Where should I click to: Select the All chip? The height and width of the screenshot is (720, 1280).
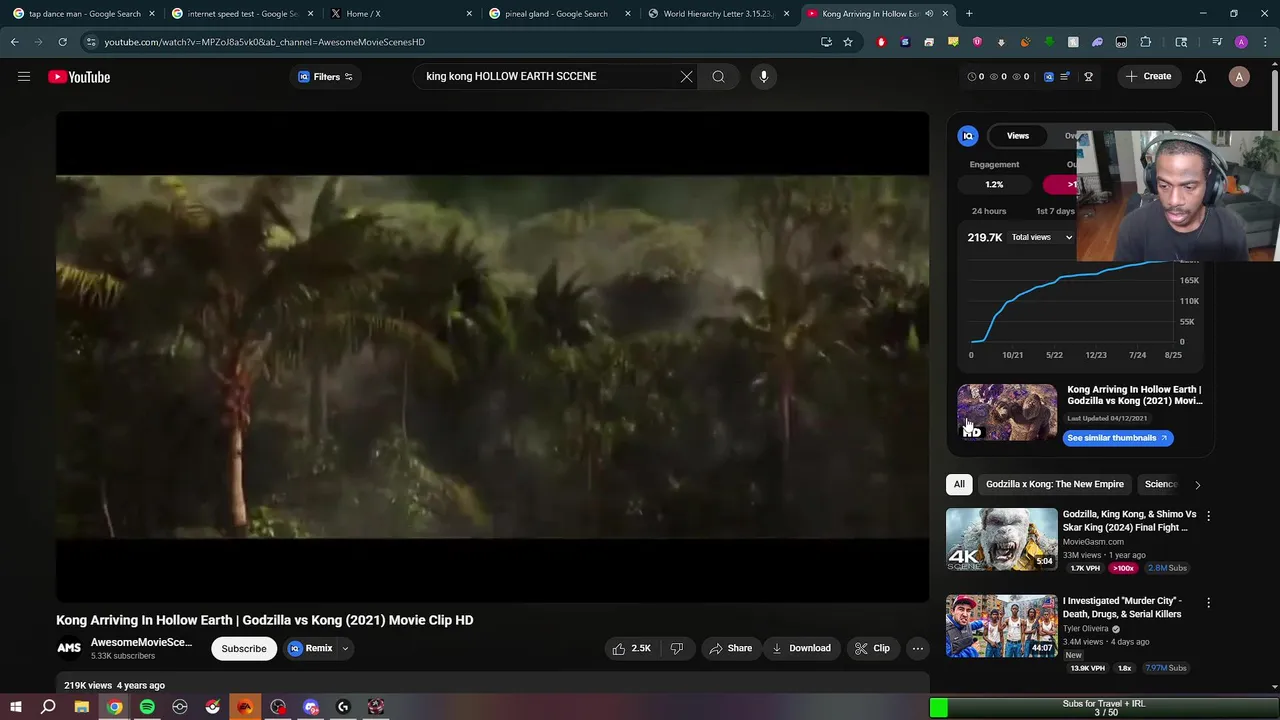point(959,484)
